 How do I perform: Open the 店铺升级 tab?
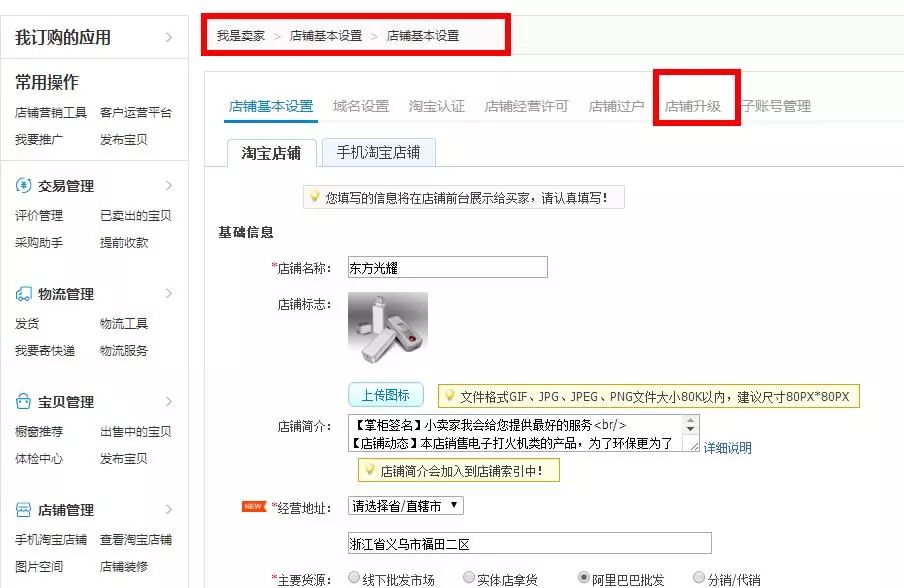[x=692, y=106]
